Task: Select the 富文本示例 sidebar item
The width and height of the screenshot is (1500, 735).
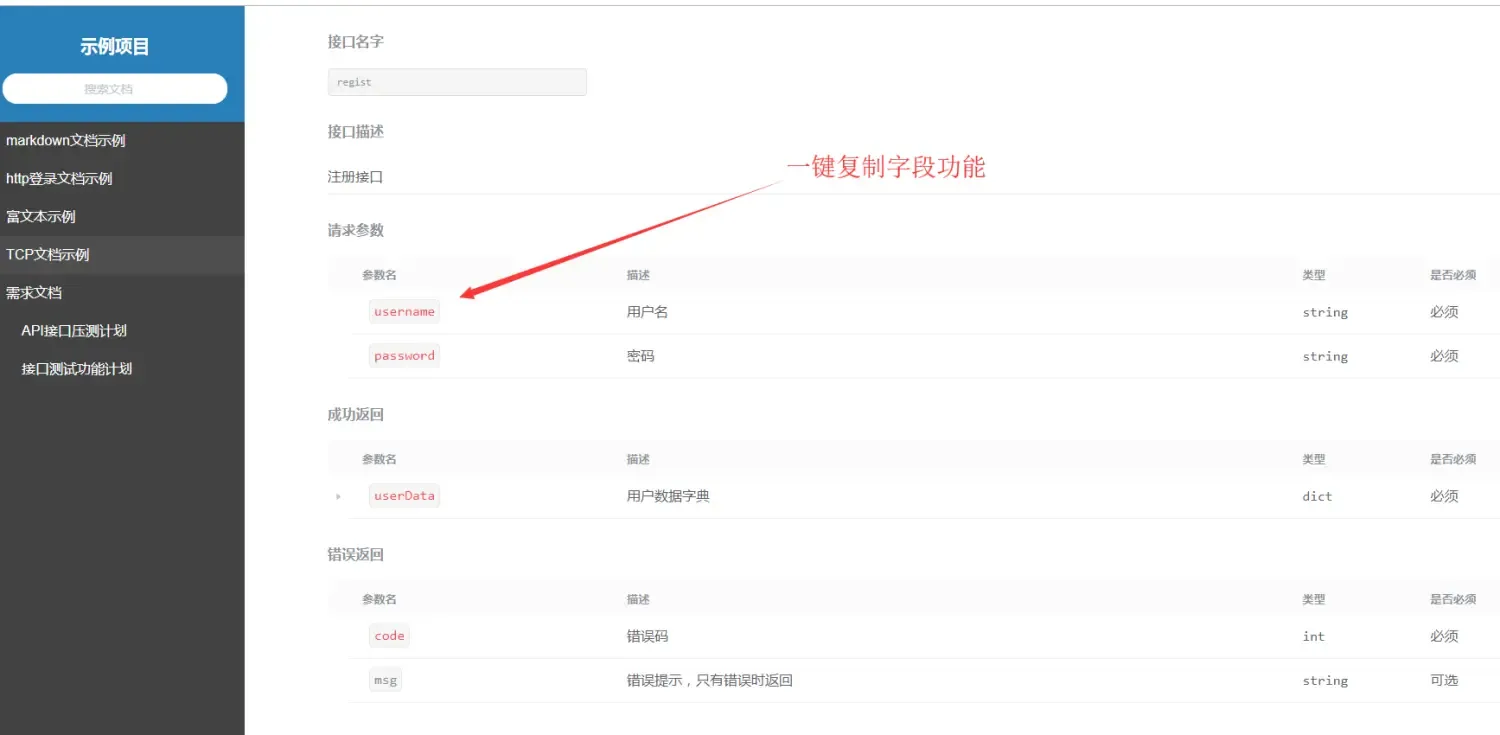Action: point(41,216)
